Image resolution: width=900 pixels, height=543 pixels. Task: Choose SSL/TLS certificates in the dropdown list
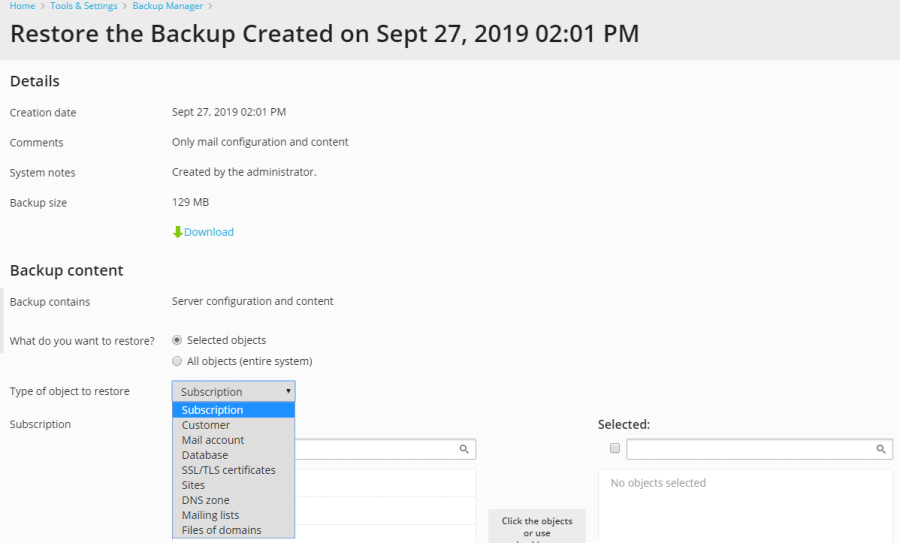[x=234, y=470]
